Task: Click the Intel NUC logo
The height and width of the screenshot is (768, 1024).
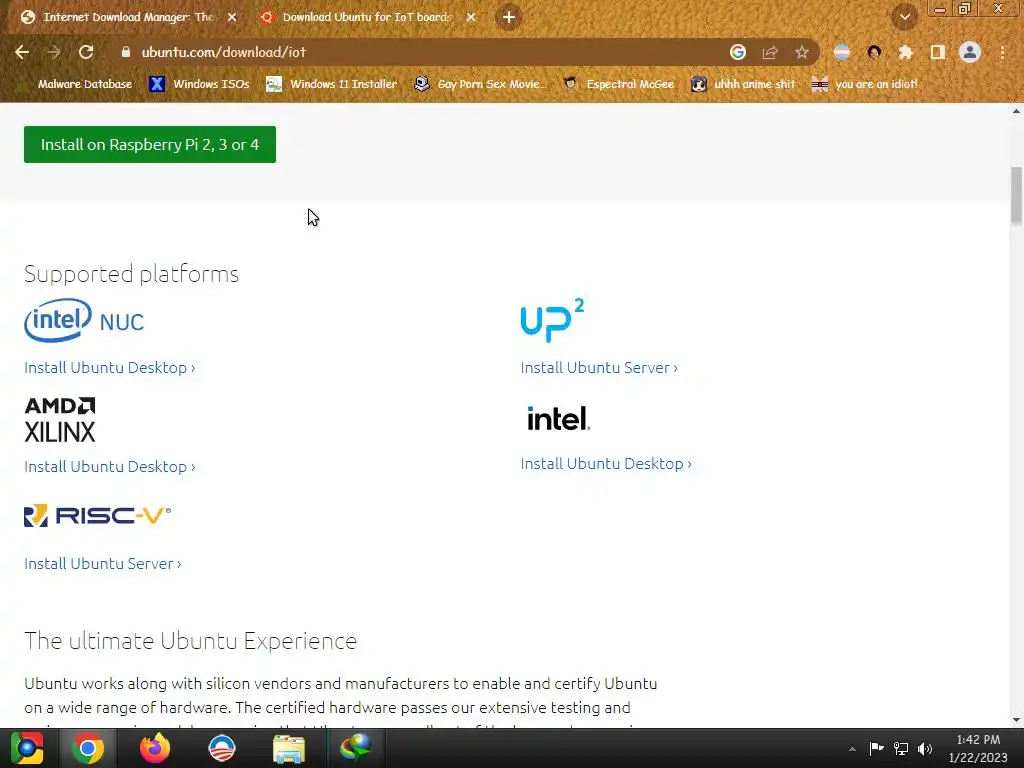Action: (84, 320)
